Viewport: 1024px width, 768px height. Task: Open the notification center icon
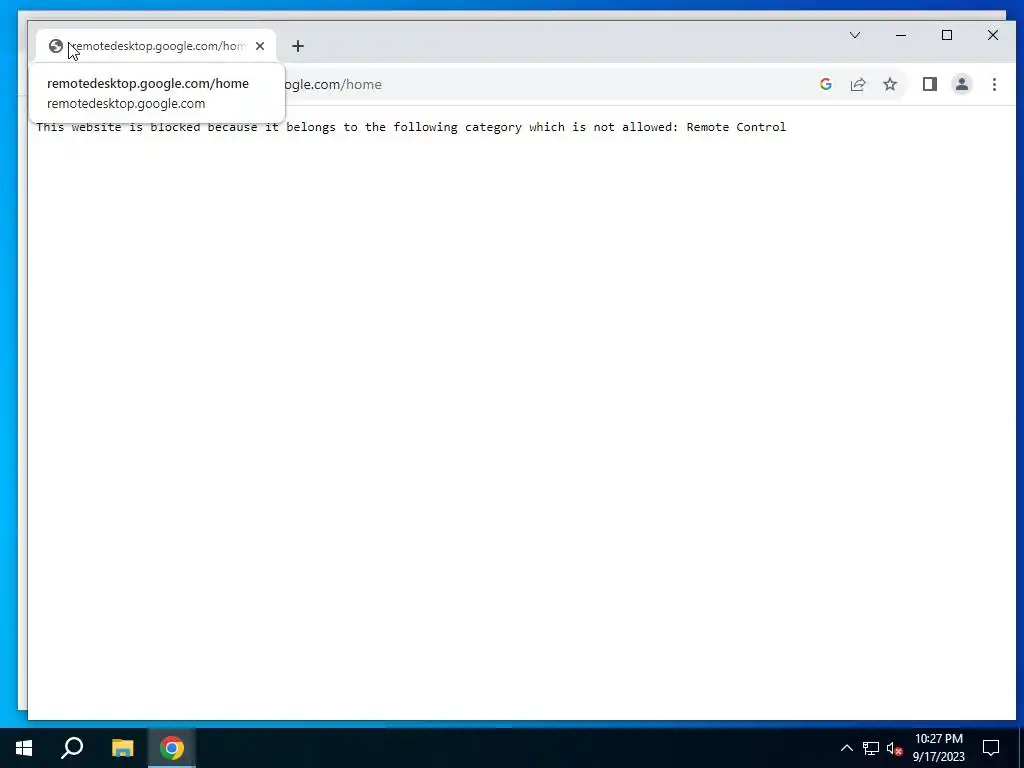coord(991,748)
